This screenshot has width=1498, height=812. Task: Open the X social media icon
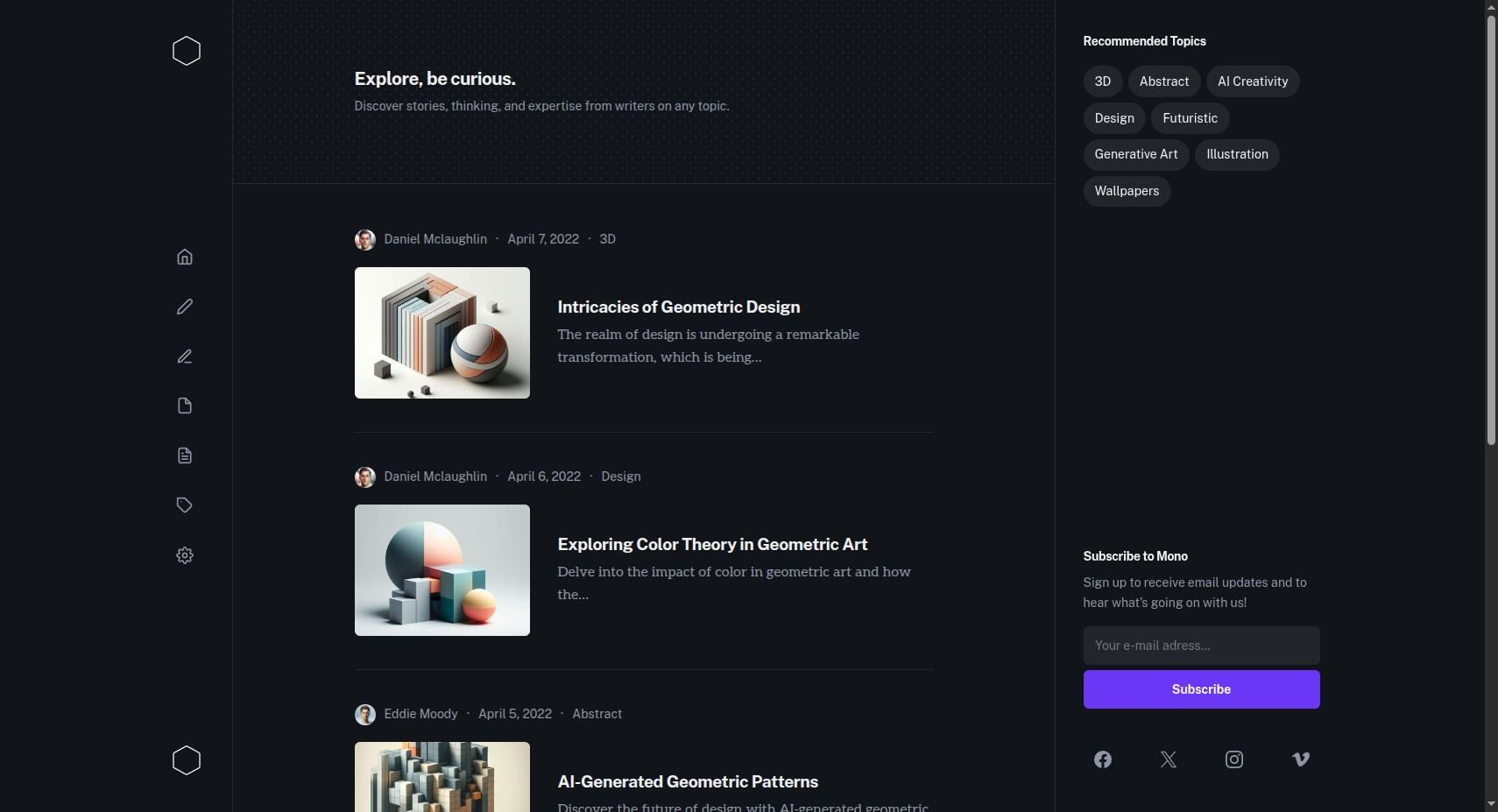(x=1169, y=759)
